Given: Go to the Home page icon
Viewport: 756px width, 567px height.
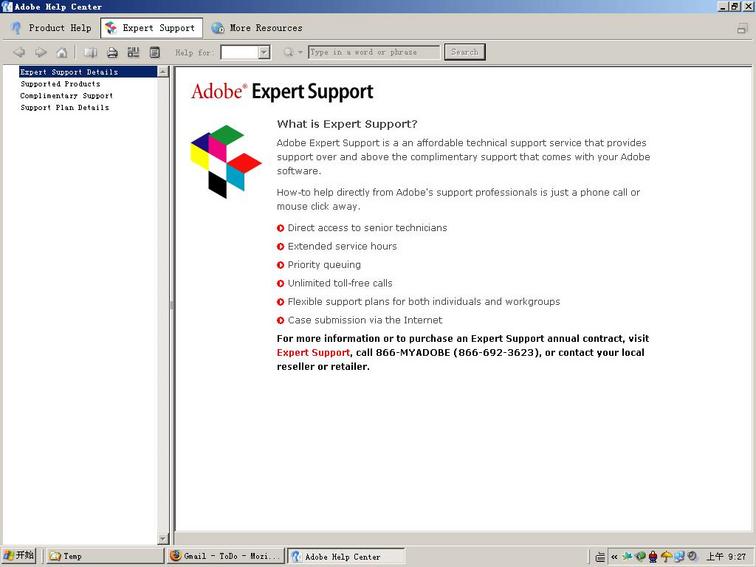Looking at the screenshot, I should click(x=62, y=52).
